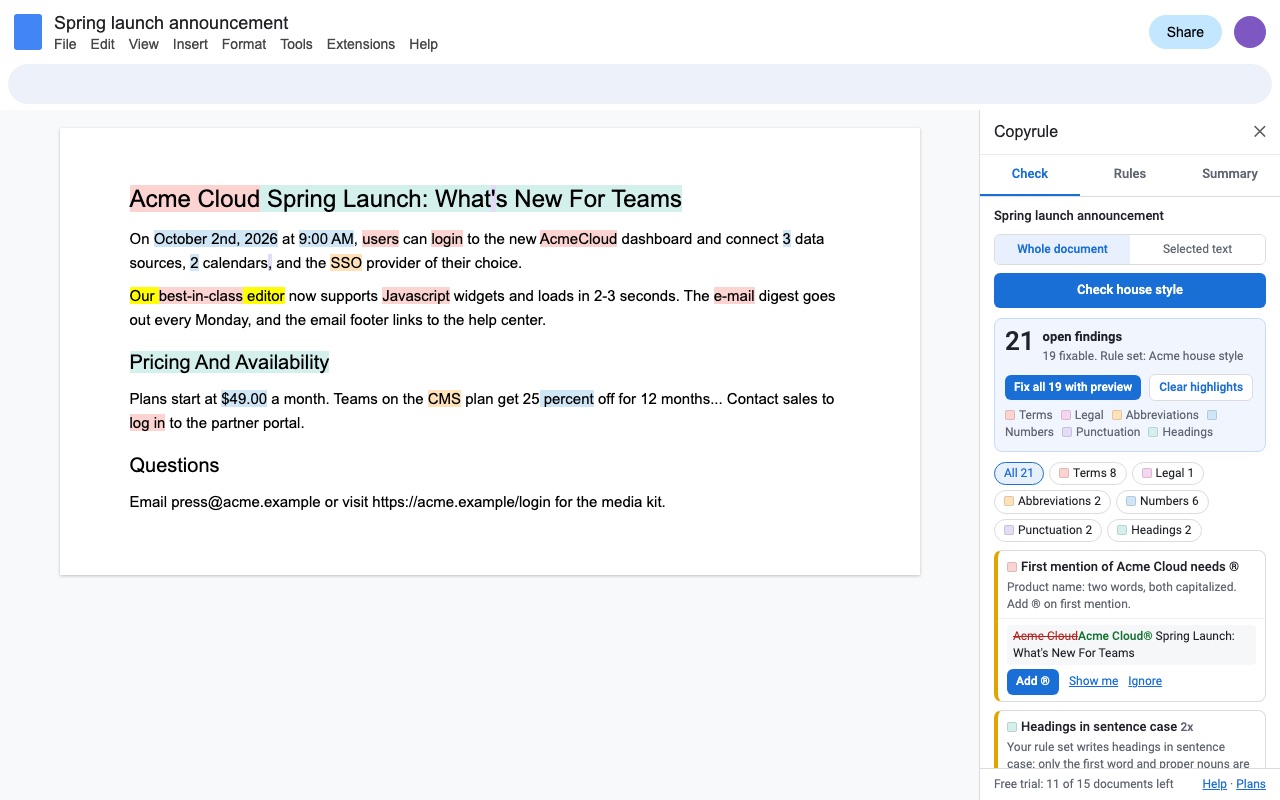Image resolution: width=1280 pixels, height=800 pixels.
Task: Filter findings by Terms 8
Action: 1088,473
